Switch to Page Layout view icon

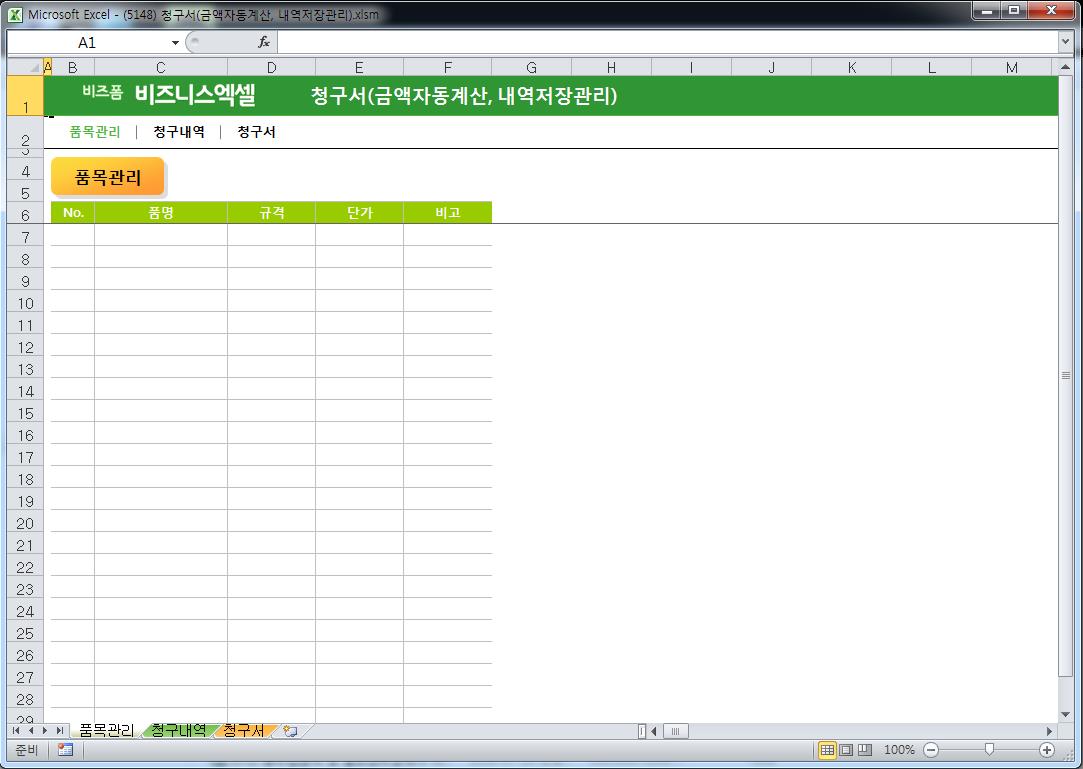(x=846, y=750)
